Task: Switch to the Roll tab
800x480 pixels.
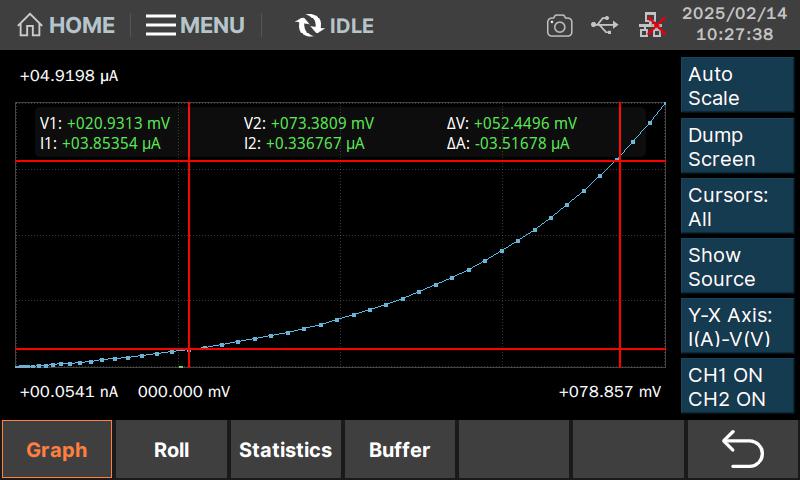Action: (x=171, y=450)
